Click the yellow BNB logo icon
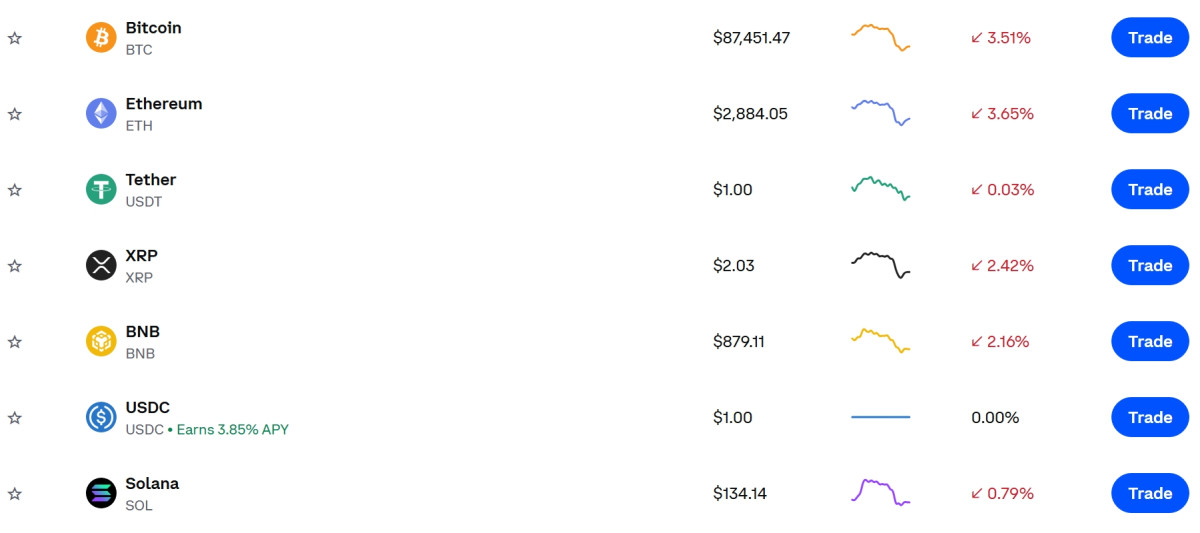1200x533 pixels. pyautogui.click(x=101, y=341)
